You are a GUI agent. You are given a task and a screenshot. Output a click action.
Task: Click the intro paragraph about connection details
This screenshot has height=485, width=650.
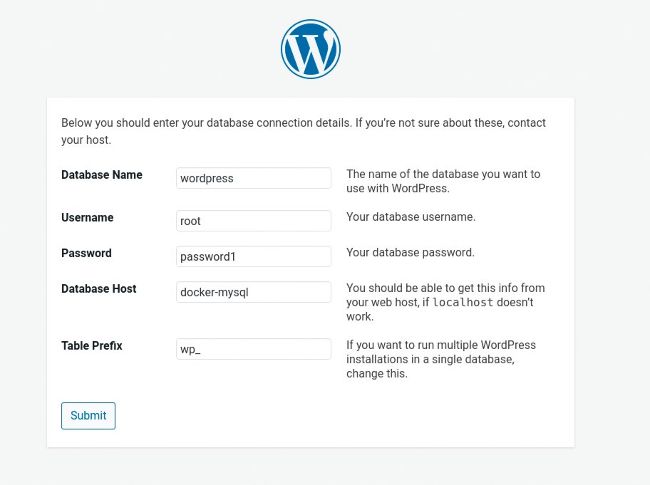303,131
